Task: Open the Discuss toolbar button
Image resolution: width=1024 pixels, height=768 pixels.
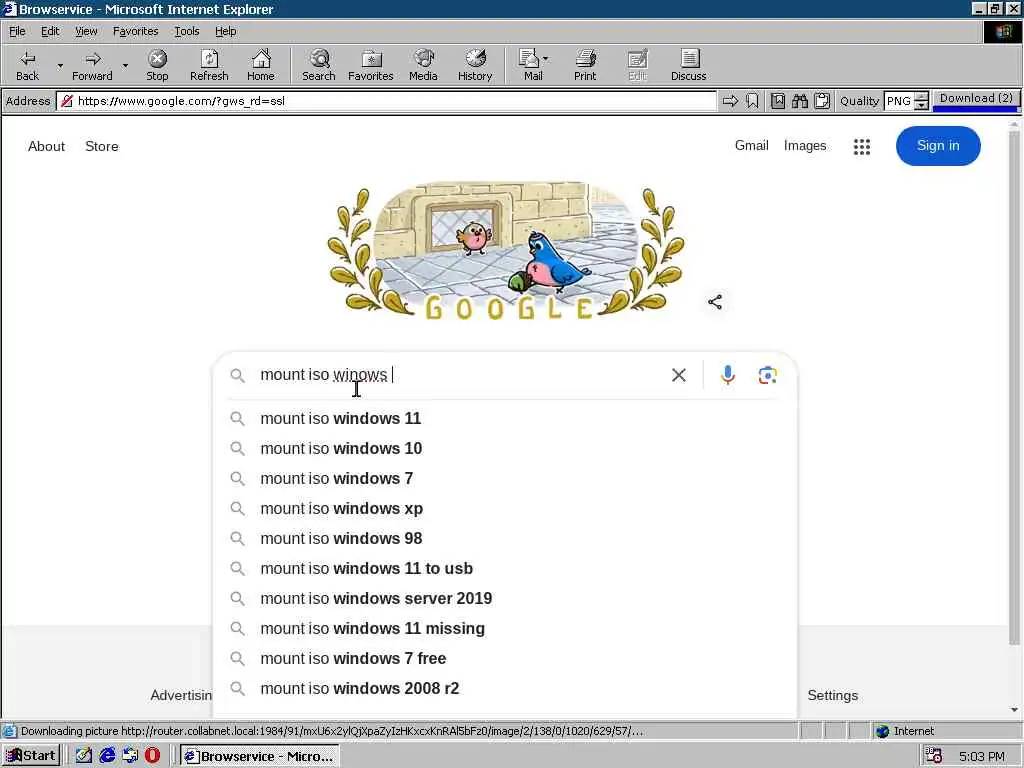Action: [688, 65]
